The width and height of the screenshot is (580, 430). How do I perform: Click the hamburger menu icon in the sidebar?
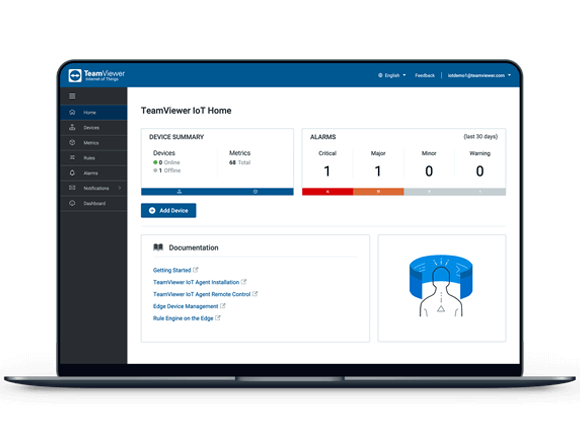pyautogui.click(x=72, y=96)
